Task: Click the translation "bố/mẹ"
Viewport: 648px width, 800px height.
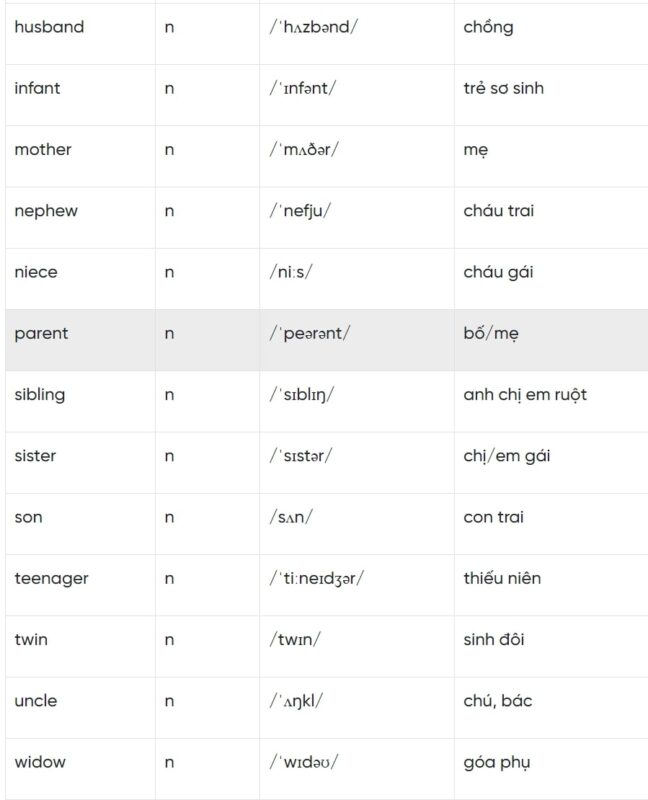Action: (x=491, y=334)
